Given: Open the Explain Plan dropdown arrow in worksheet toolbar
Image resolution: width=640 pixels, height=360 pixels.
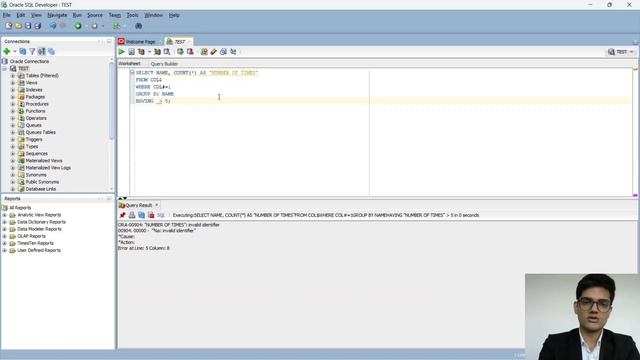Looking at the screenshot, I should (149, 52).
